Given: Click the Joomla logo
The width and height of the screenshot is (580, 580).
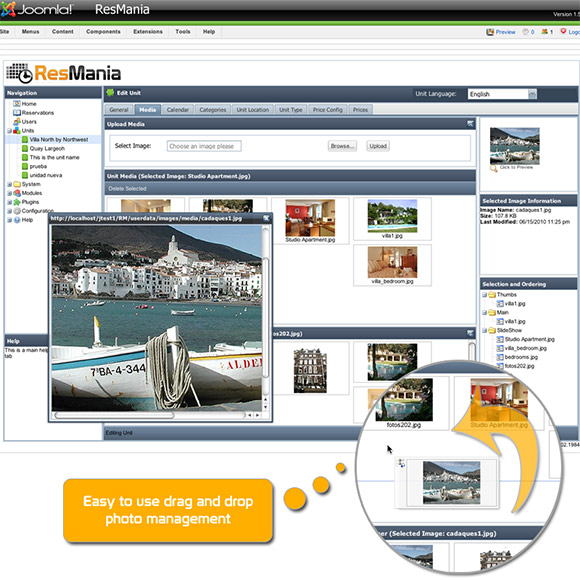Looking at the screenshot, I should point(37,9).
